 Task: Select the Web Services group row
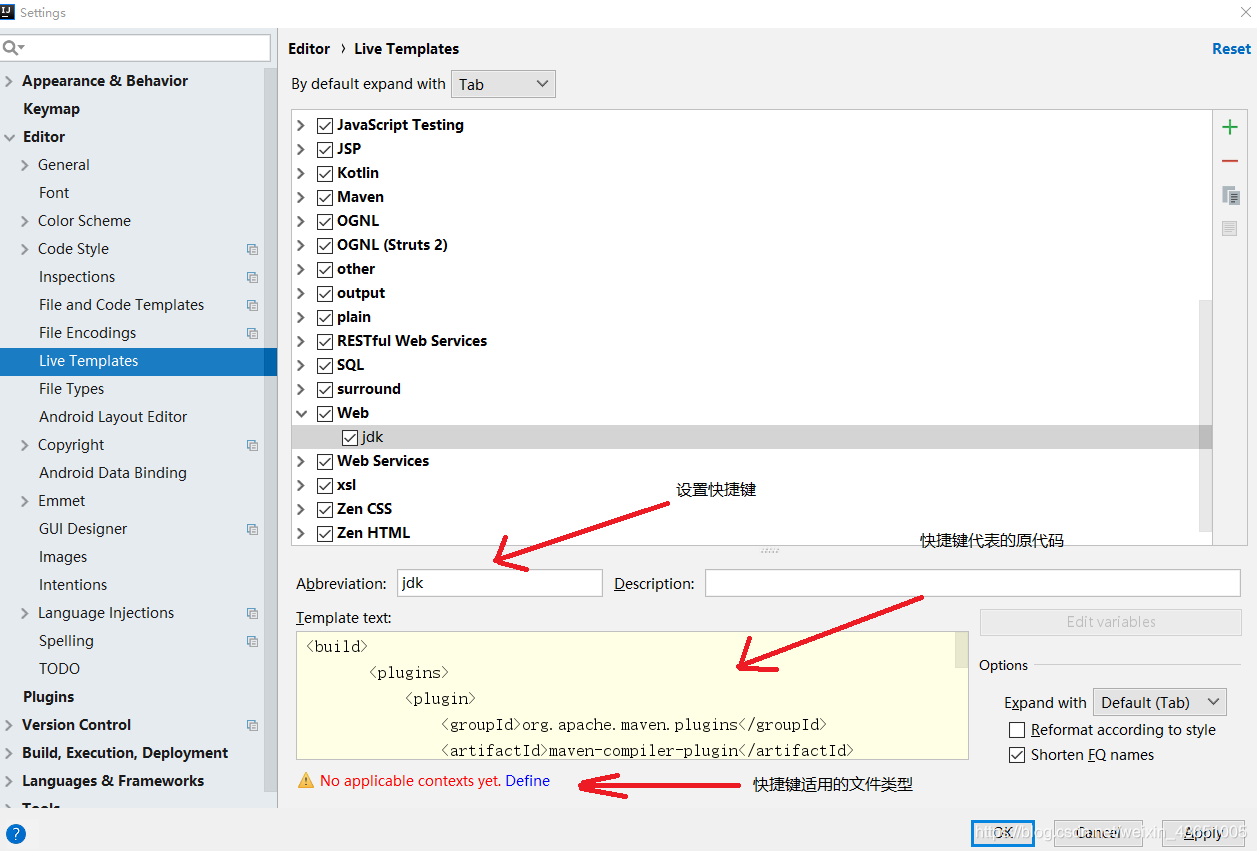[752, 461]
